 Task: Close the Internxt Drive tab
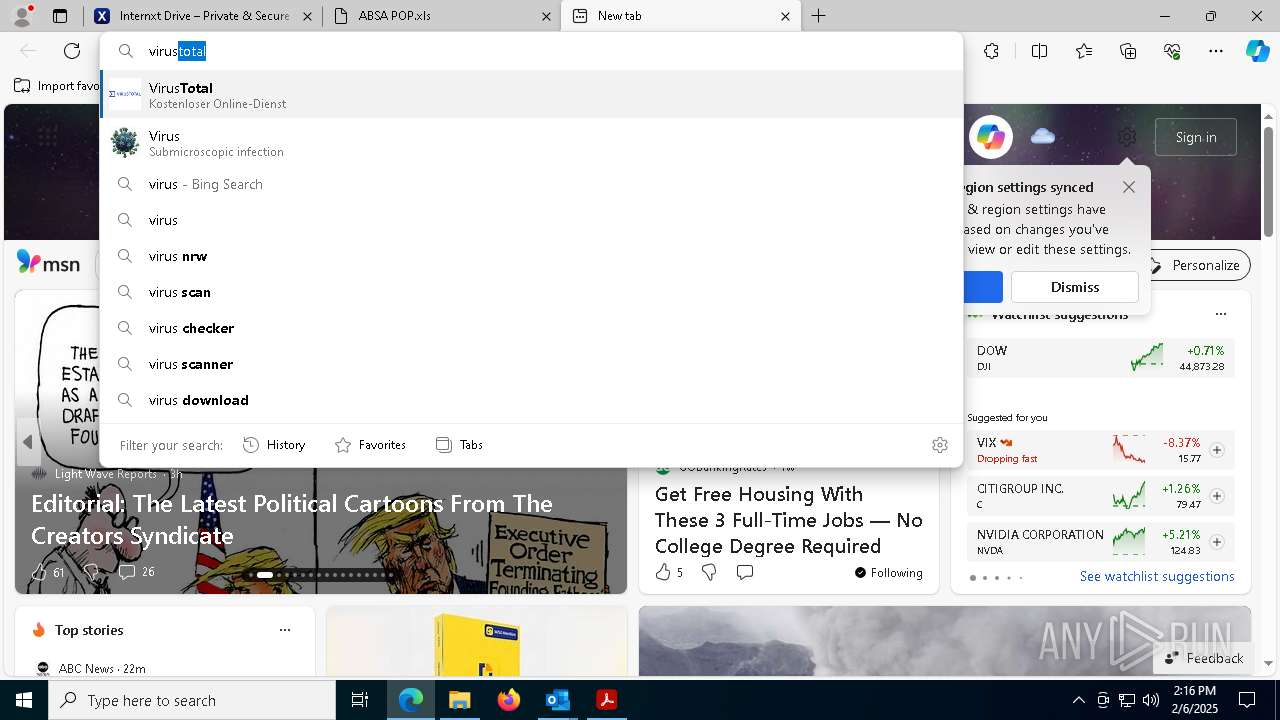tap(307, 16)
